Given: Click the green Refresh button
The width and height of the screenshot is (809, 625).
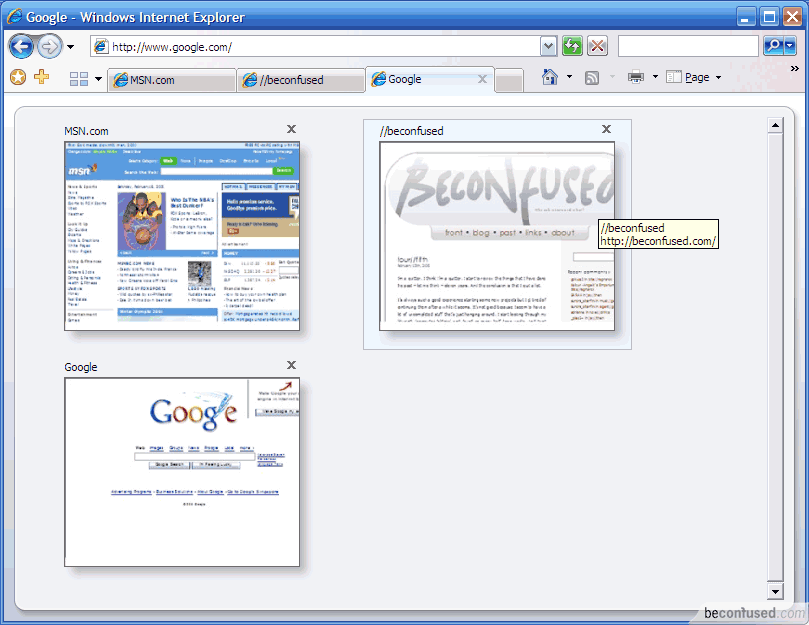Looking at the screenshot, I should (572, 46).
